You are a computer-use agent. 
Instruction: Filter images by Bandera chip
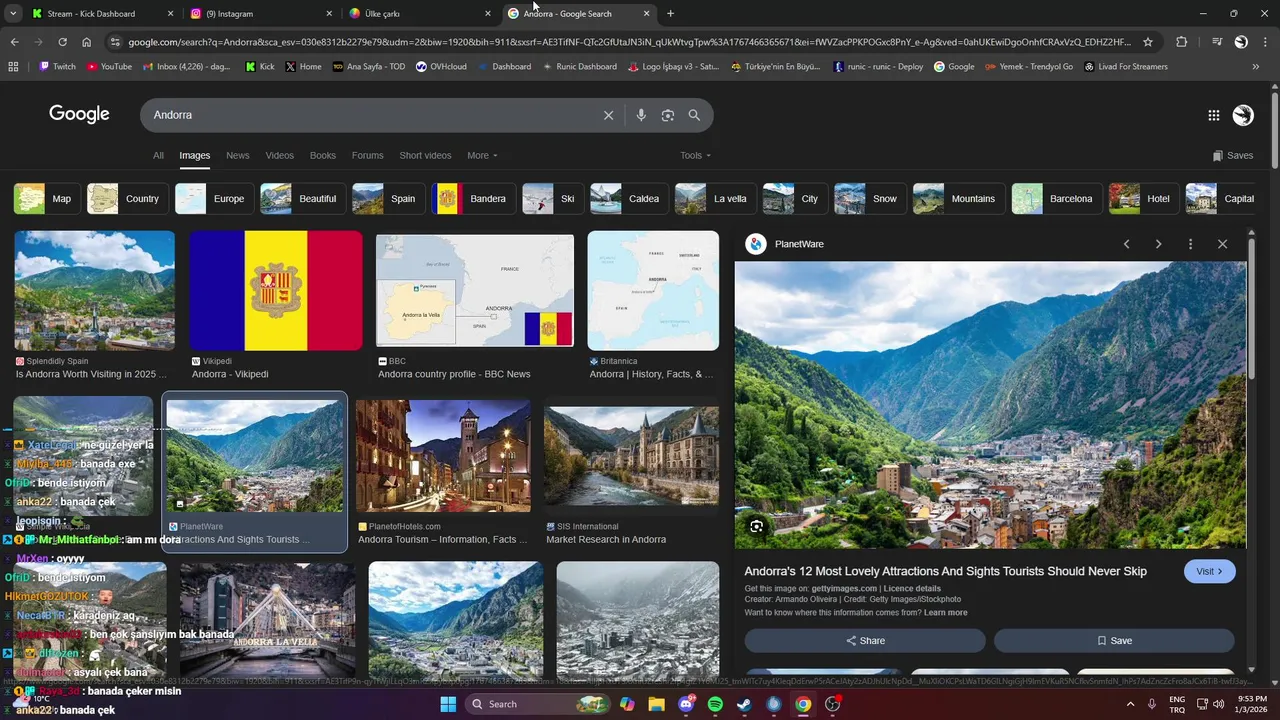pyautogui.click(x=475, y=199)
